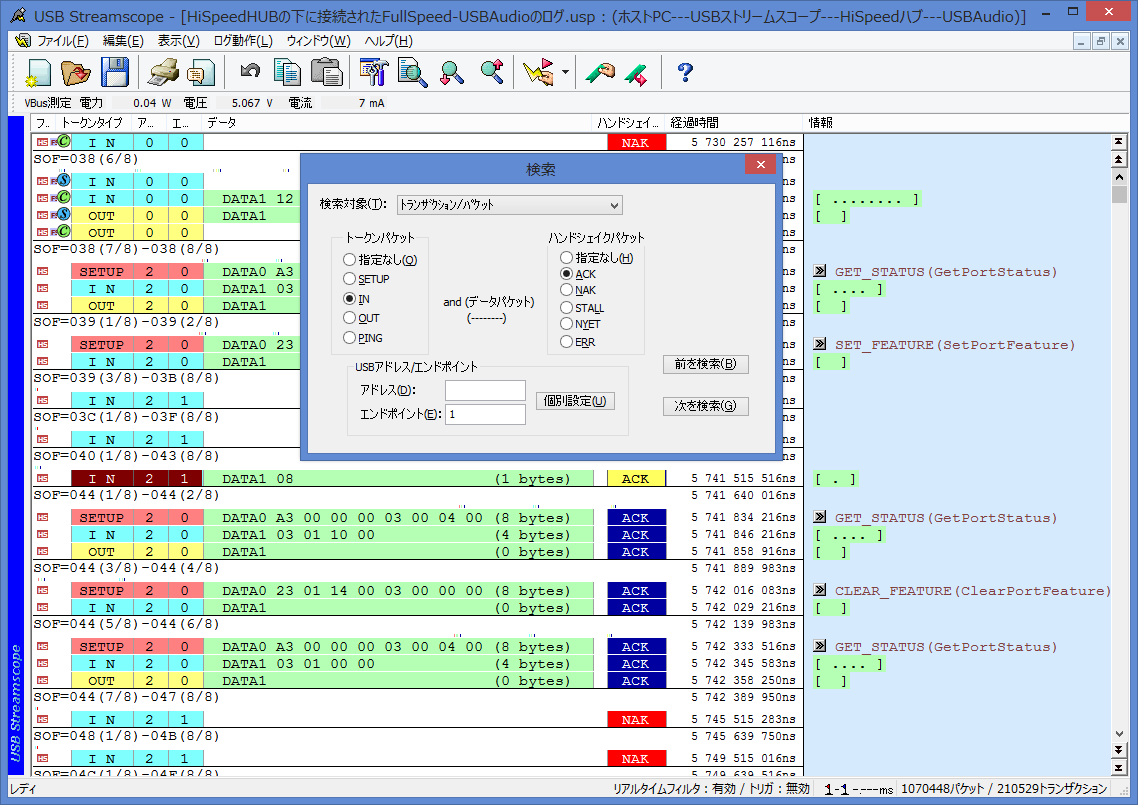
Task: Expand GET_STATUS arrow on the 741 834 216ns row
Action: [x=820, y=517]
